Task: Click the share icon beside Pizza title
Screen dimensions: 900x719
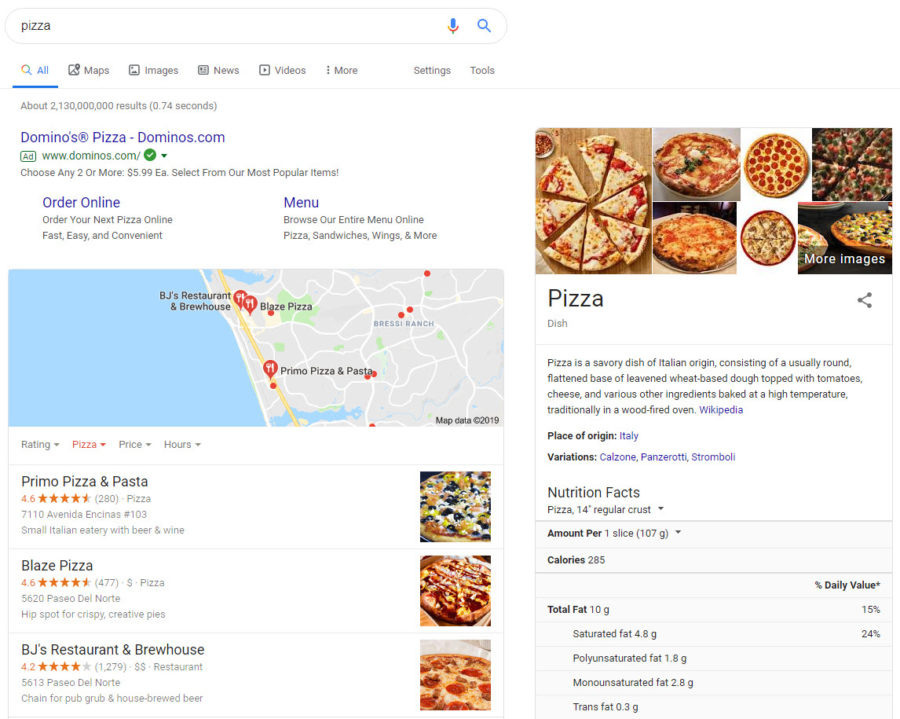Action: pyautogui.click(x=865, y=300)
